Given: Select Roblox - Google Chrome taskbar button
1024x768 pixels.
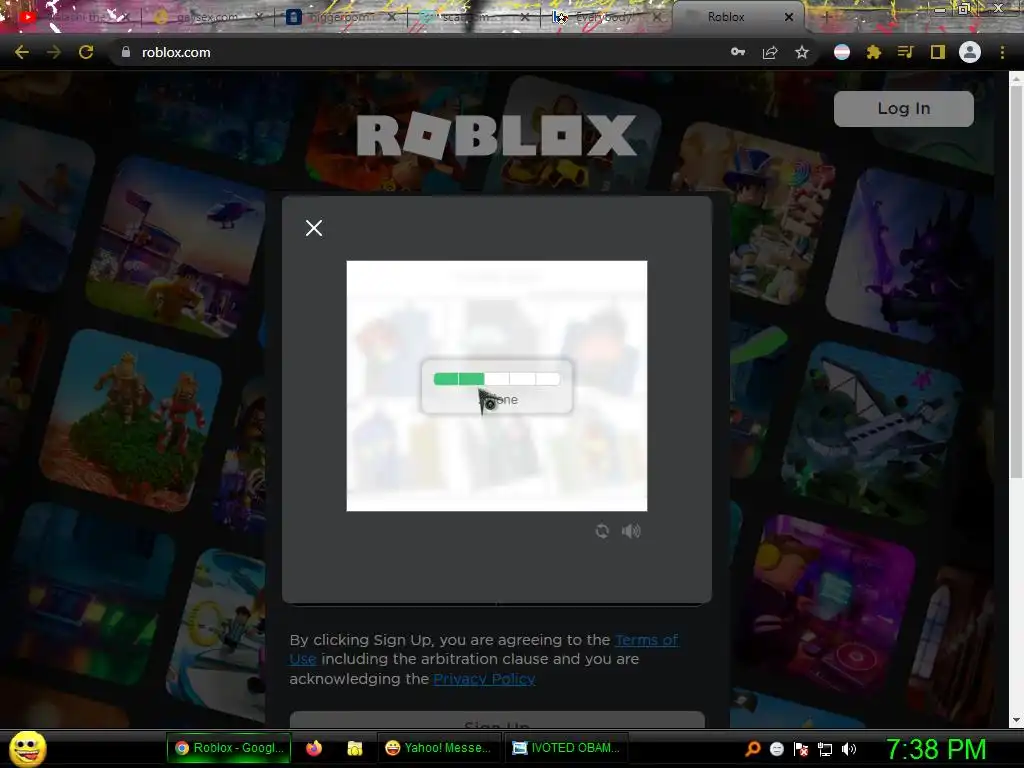Looking at the screenshot, I should [229, 748].
